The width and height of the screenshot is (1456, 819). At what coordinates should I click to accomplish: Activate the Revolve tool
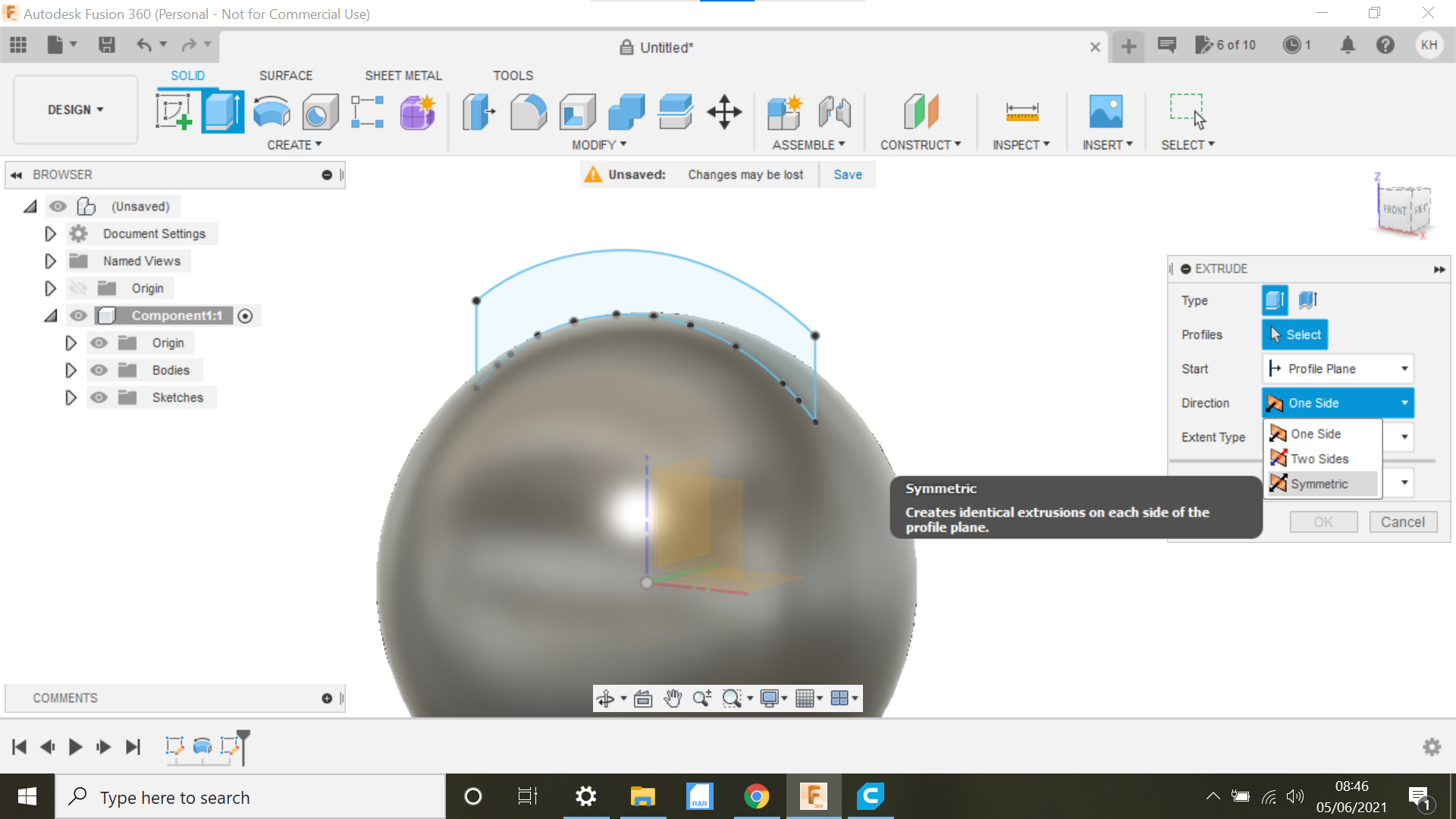[271, 111]
